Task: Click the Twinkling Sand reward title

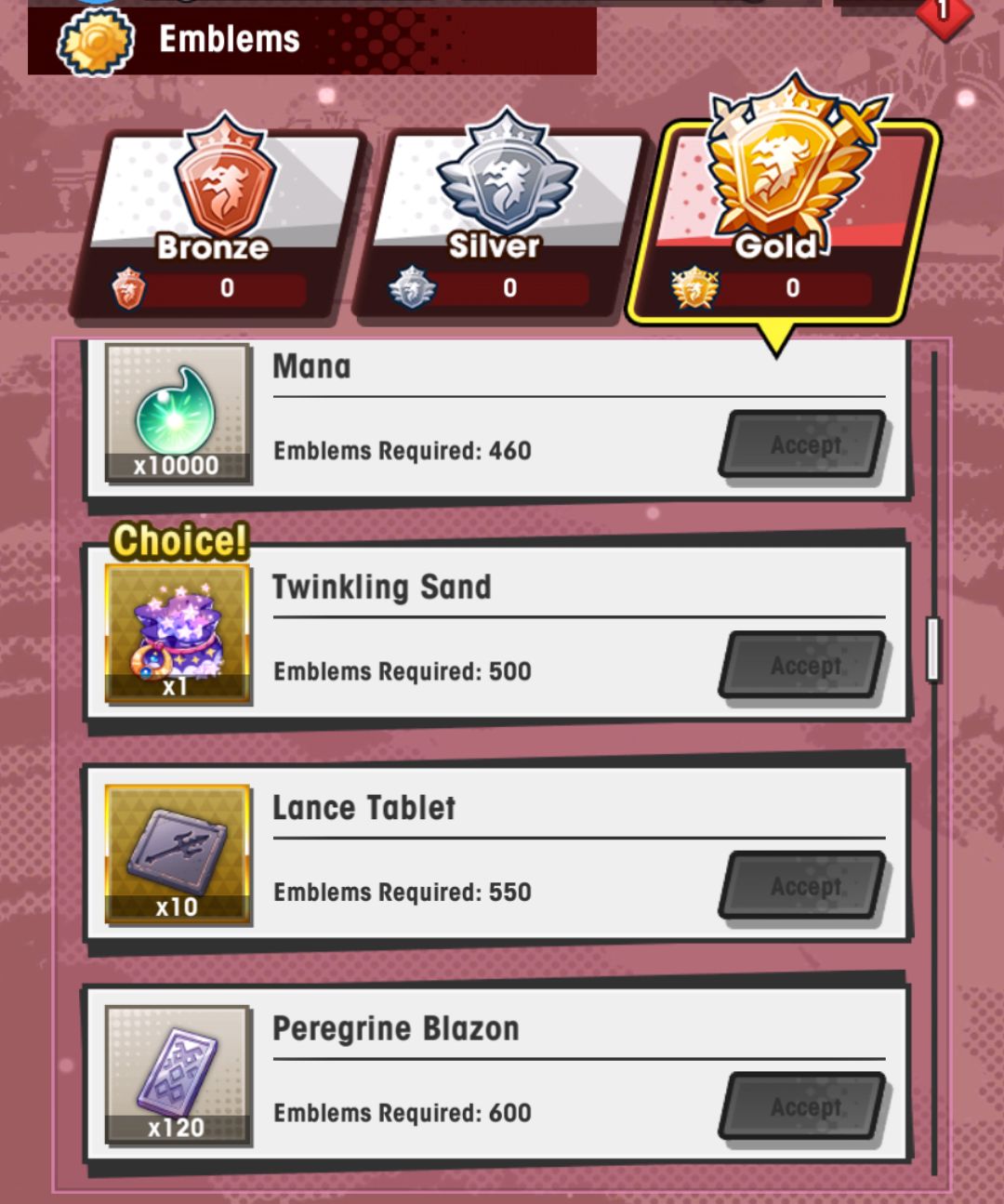Action: pos(381,587)
